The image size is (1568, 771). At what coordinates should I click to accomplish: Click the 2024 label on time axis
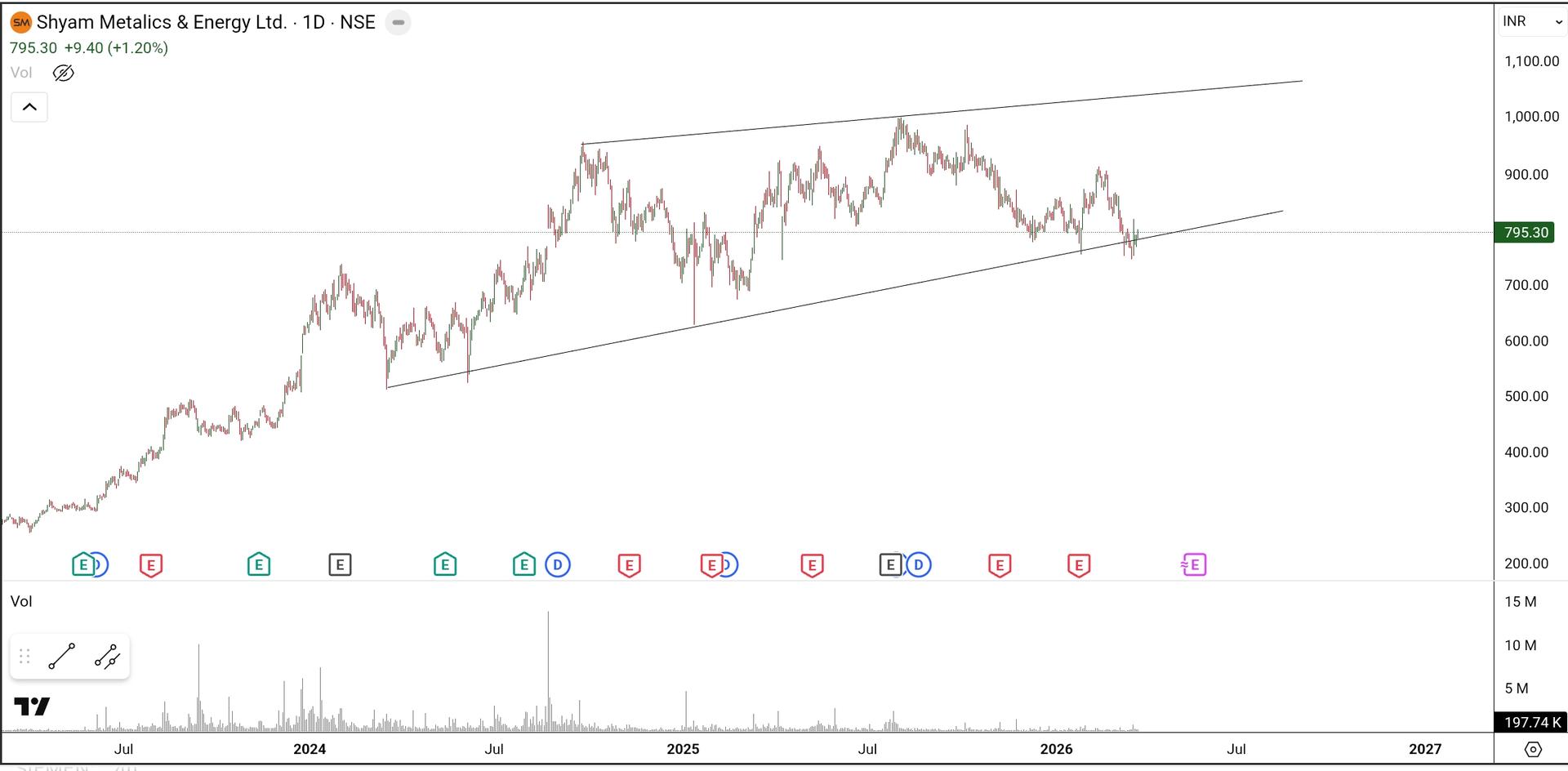click(x=310, y=749)
